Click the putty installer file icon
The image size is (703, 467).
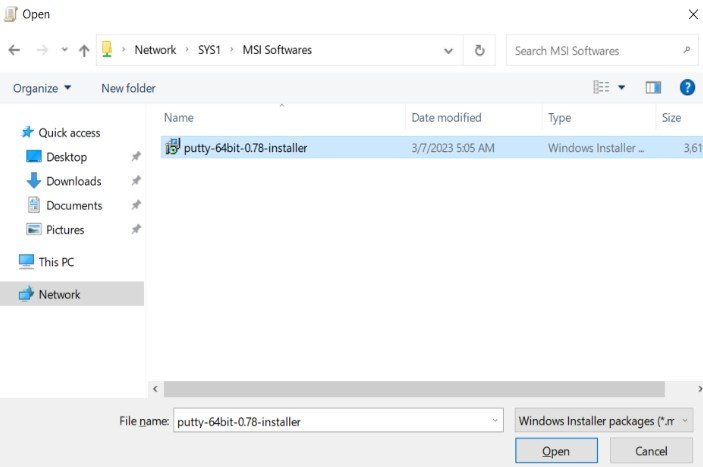pos(173,147)
